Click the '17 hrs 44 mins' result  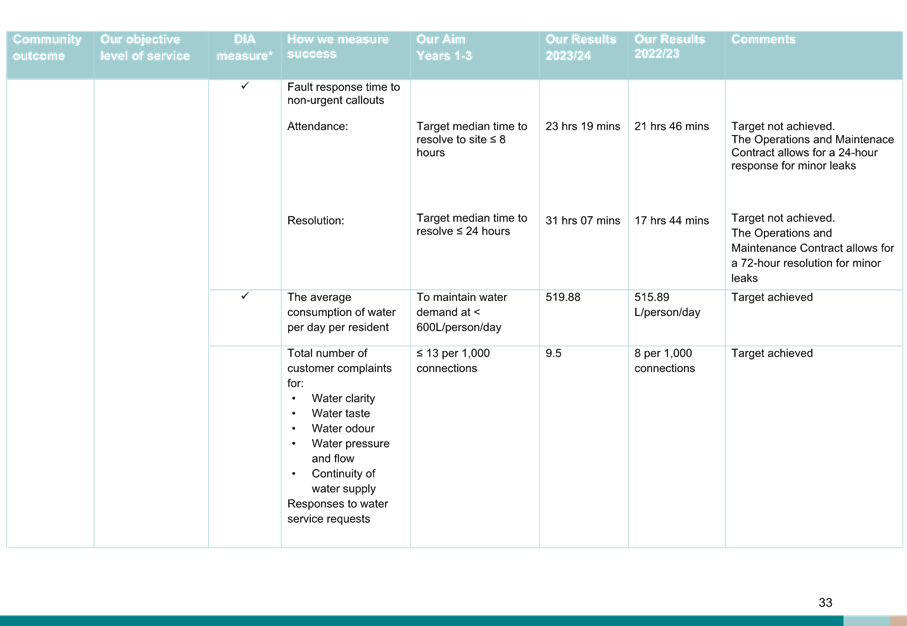[x=672, y=220]
